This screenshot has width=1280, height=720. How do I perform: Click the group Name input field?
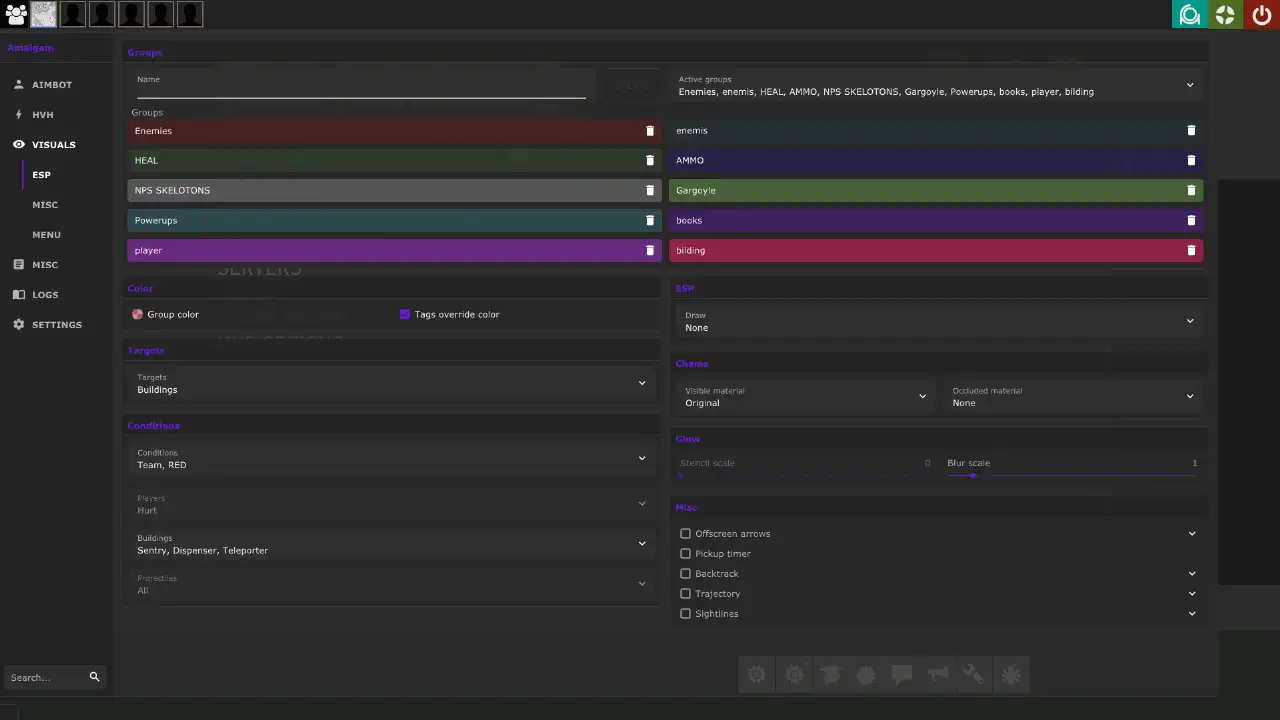tap(361, 85)
